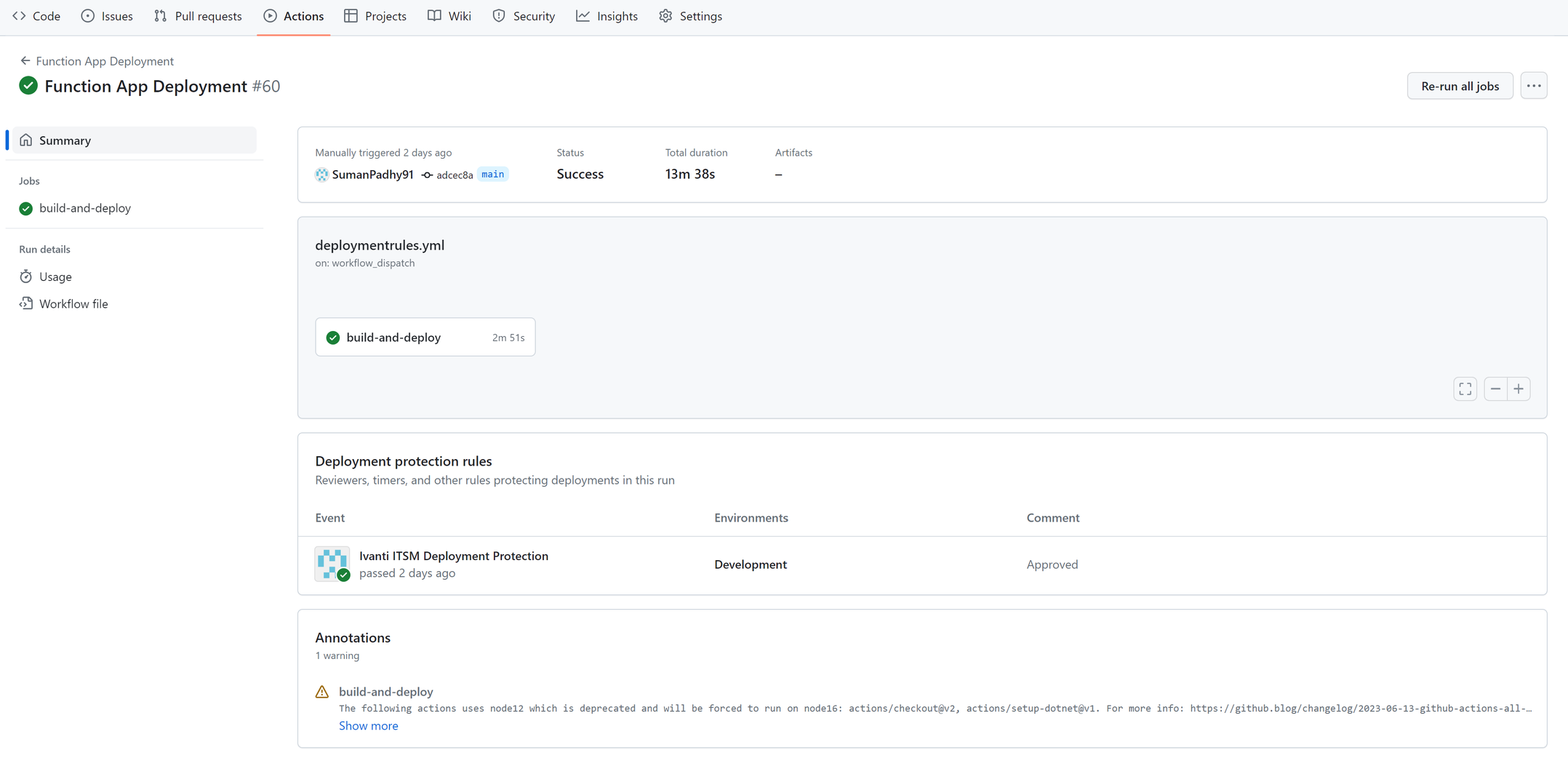The width and height of the screenshot is (1568, 774).
Task: Click the back arrow to Function App Deployment
Action: pyautogui.click(x=25, y=61)
